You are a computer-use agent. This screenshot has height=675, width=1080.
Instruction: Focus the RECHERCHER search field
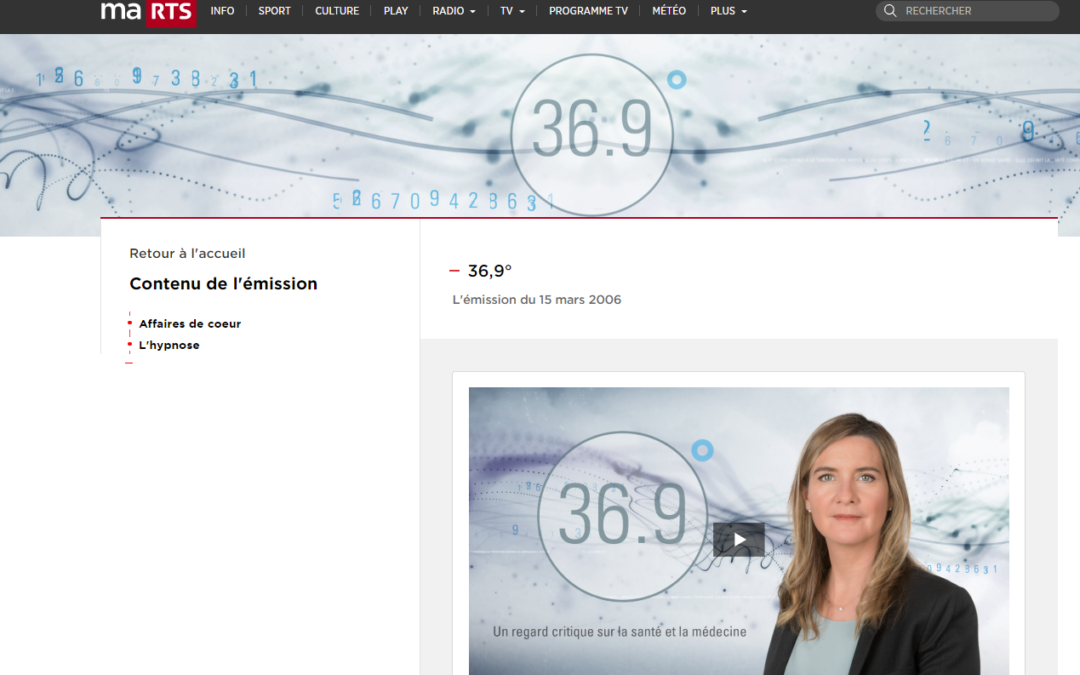[975, 11]
